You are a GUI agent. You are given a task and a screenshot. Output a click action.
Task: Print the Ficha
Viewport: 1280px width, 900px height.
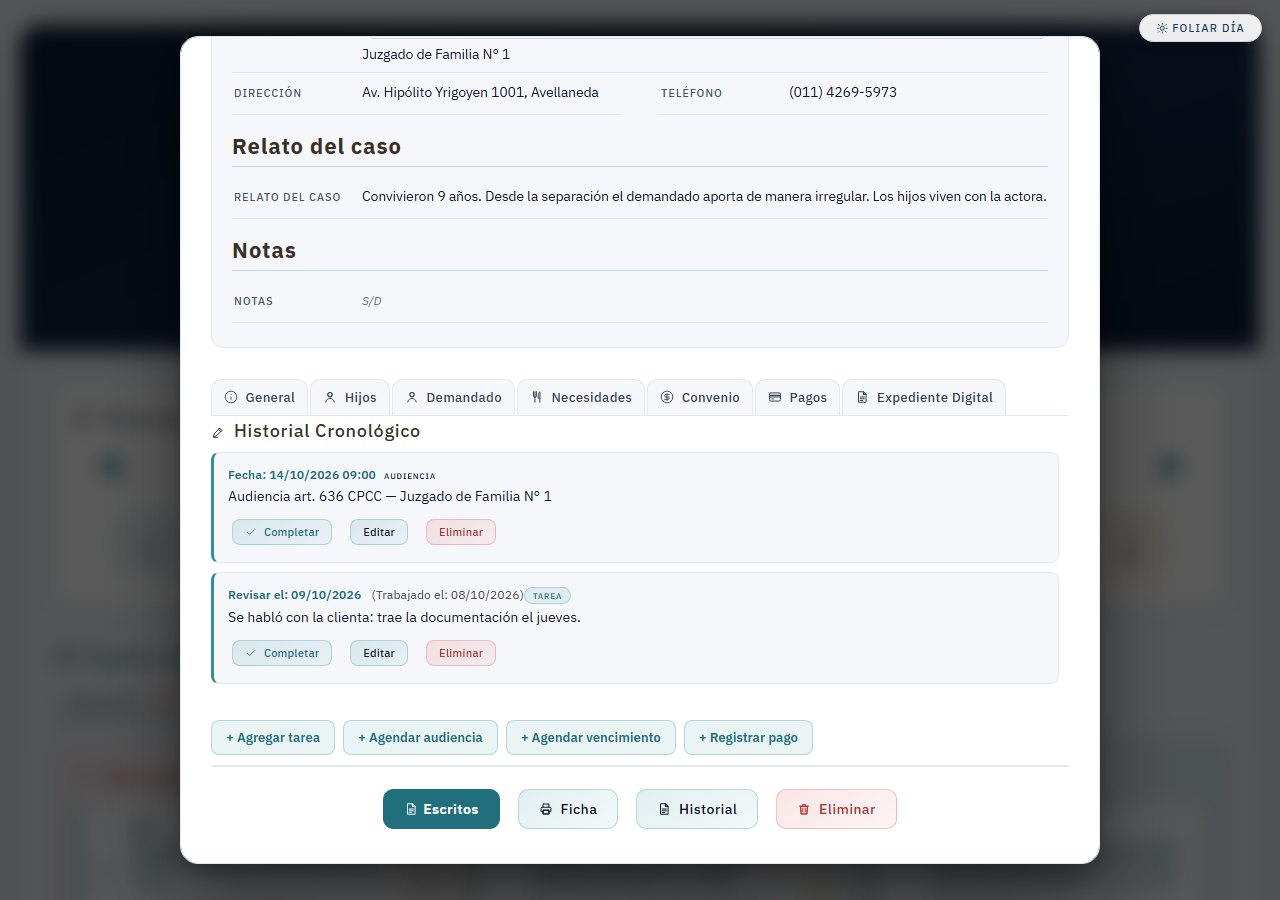pyautogui.click(x=568, y=809)
